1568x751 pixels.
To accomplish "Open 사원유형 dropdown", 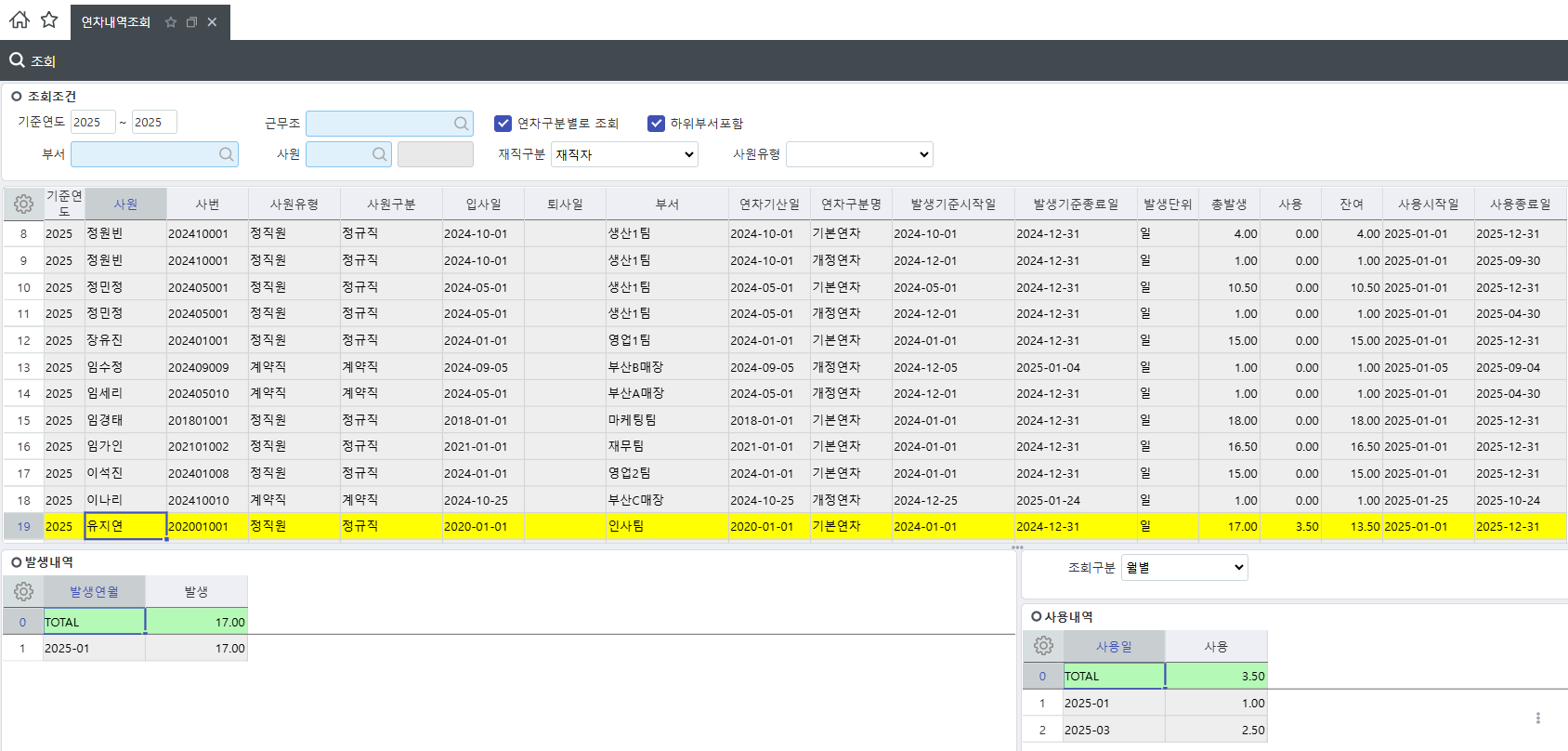I will (859, 154).
